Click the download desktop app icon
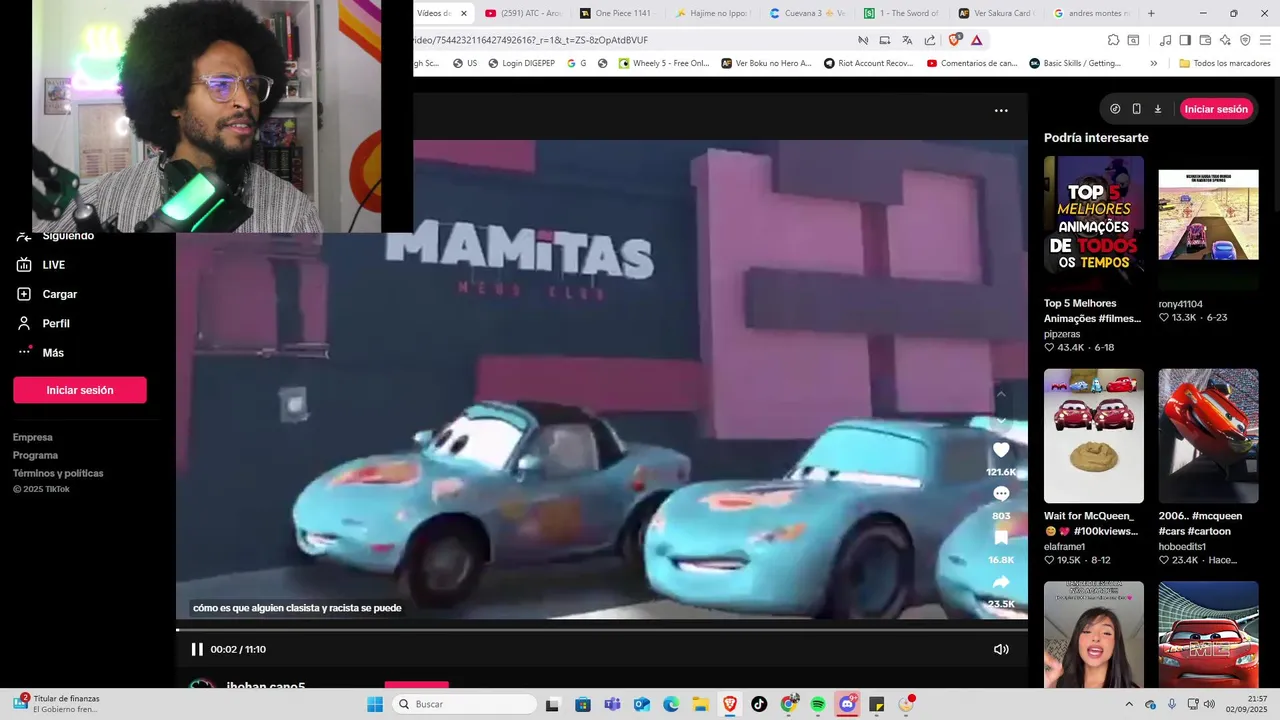Image resolution: width=1280 pixels, height=720 pixels. (x=1158, y=109)
